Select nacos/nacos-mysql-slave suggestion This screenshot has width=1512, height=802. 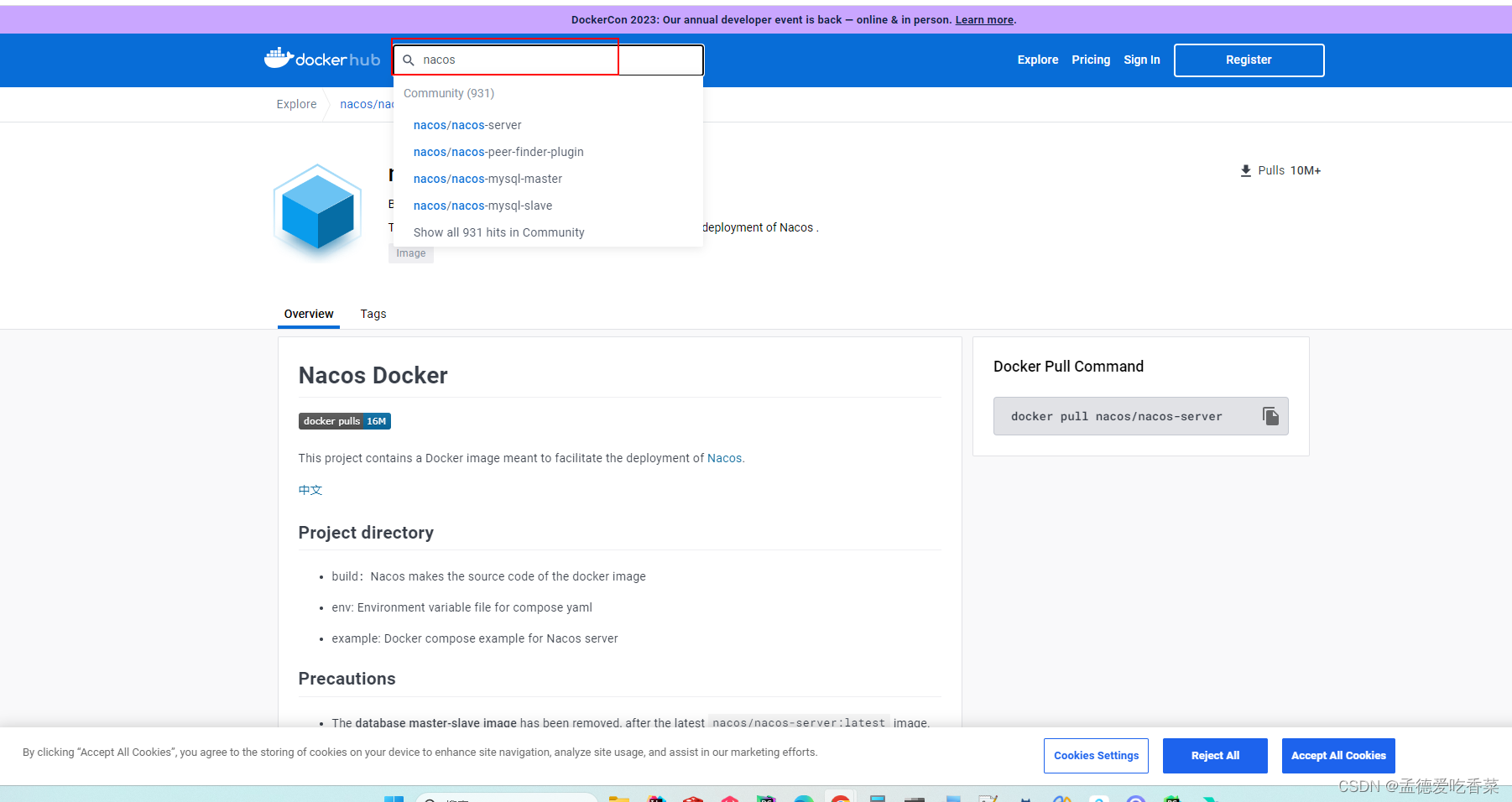coord(482,206)
